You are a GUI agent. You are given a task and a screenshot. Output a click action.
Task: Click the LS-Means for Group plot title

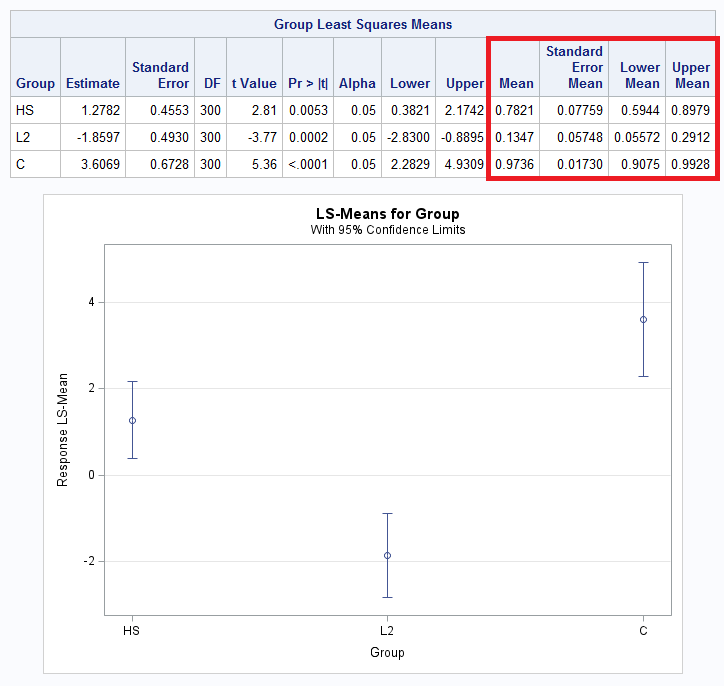pos(387,214)
